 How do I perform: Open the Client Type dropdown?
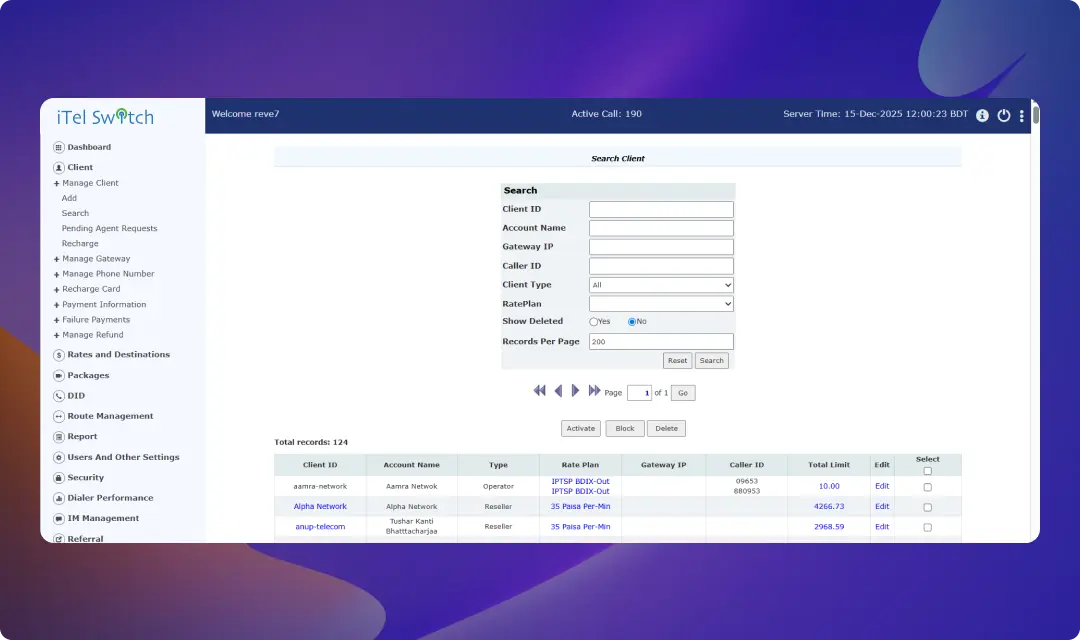(x=661, y=285)
